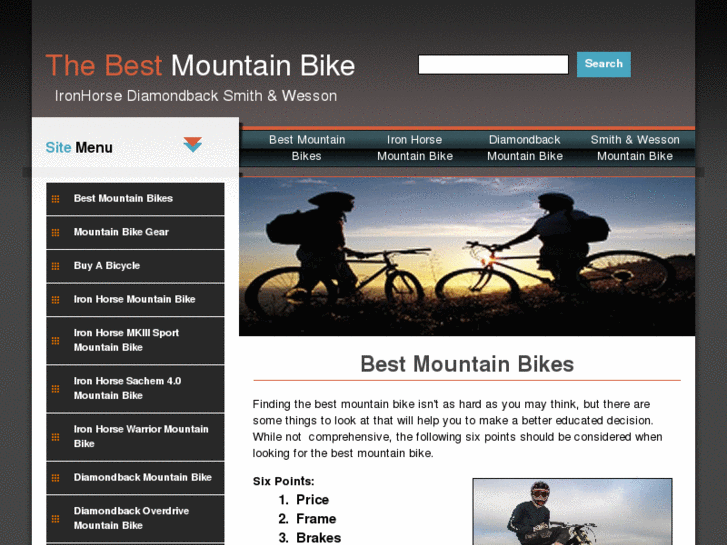
Task: Click grid icon beside Iron Horse Sachem 4.0
Action: (x=56, y=389)
